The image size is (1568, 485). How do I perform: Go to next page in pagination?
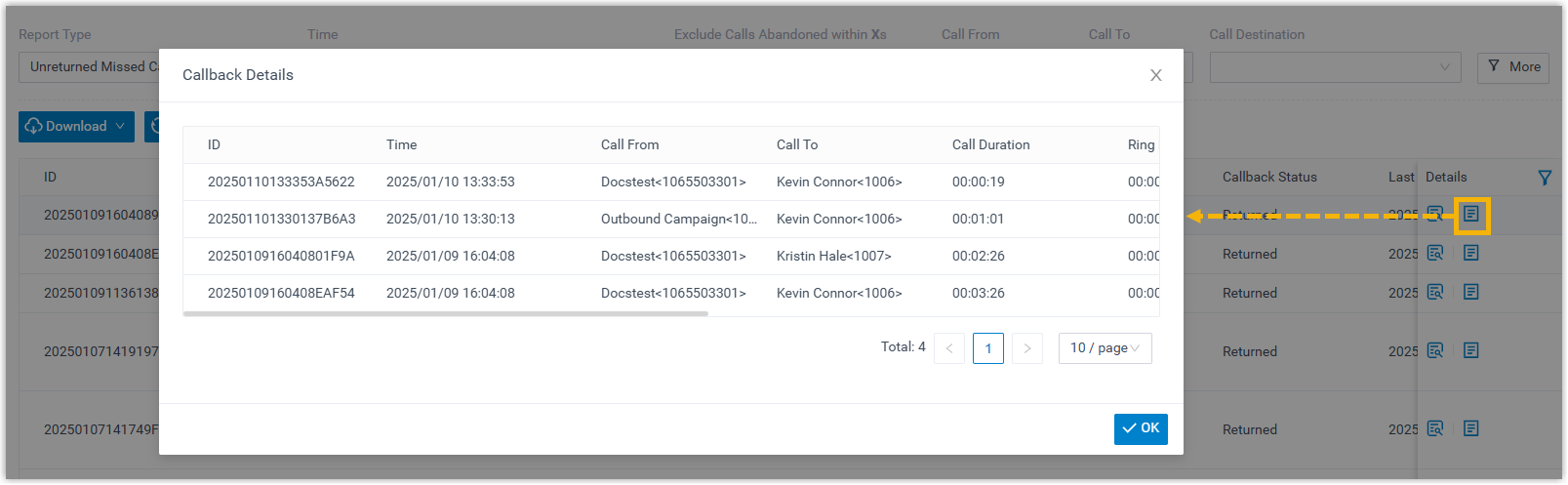click(x=1026, y=348)
